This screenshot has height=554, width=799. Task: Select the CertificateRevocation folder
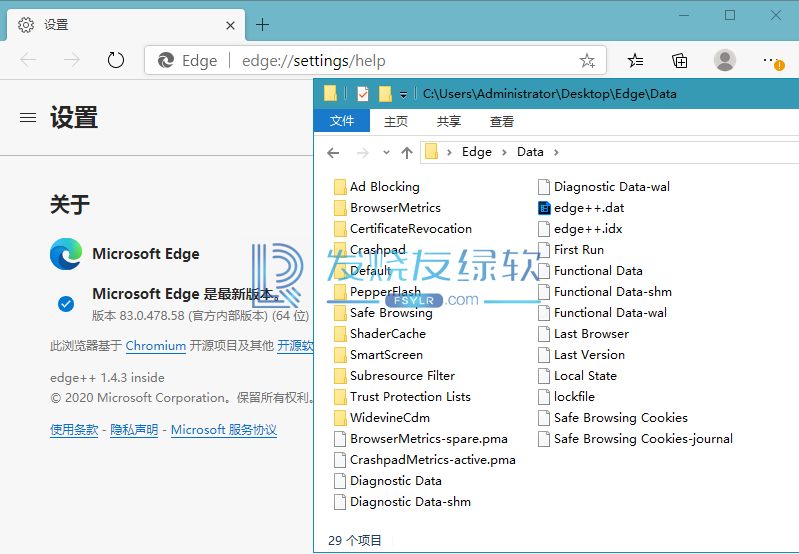pyautogui.click(x=403, y=228)
